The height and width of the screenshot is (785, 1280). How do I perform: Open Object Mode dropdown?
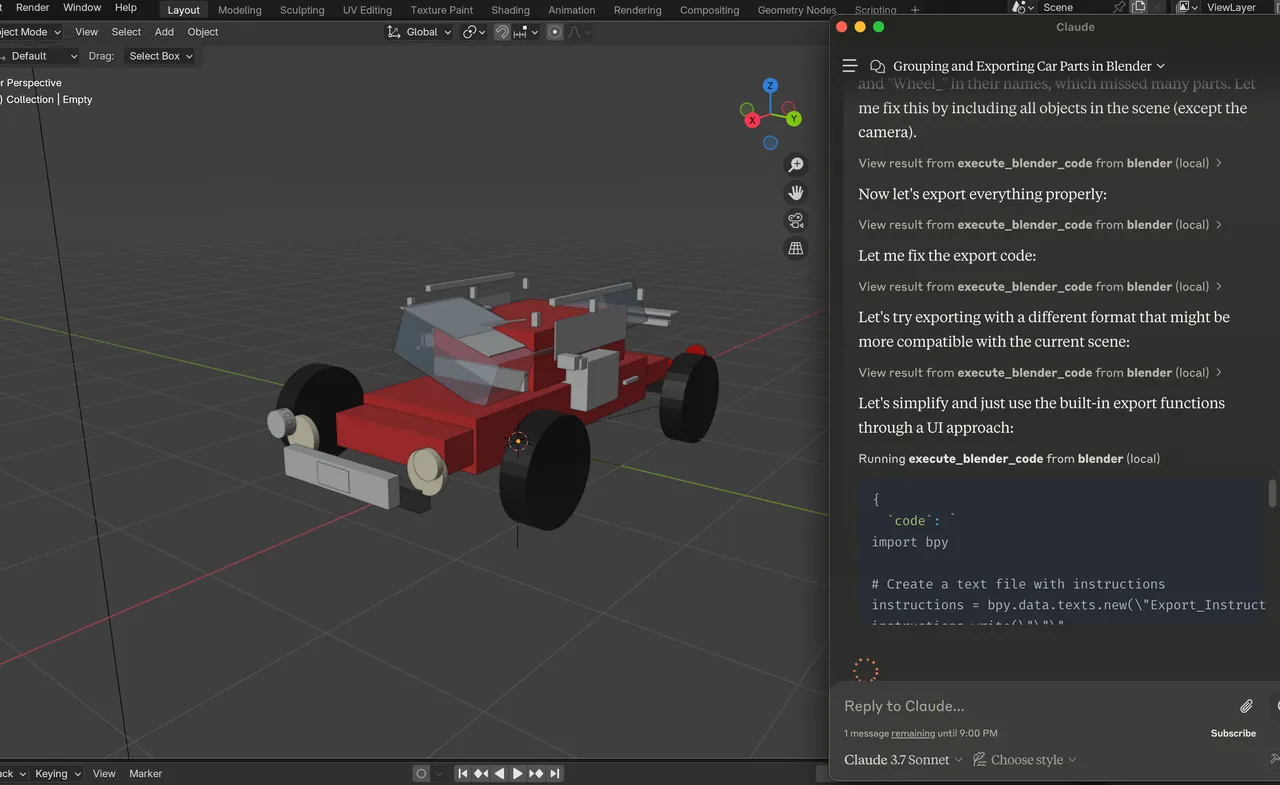(30, 32)
